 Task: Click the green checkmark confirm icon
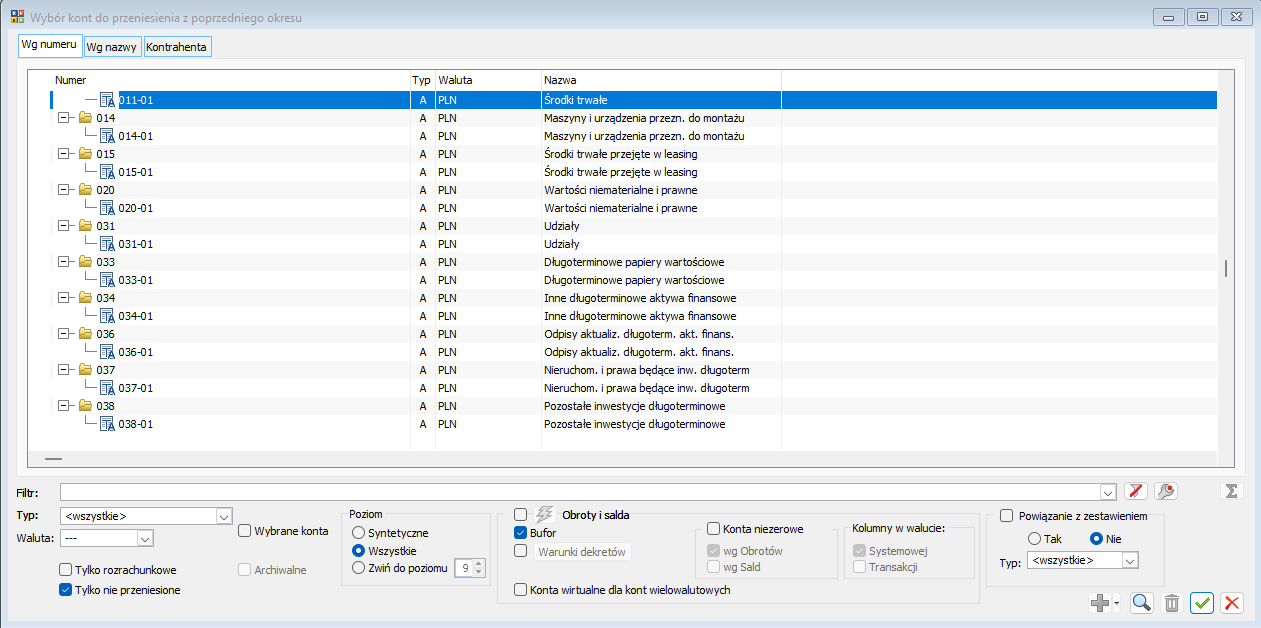pyautogui.click(x=1202, y=603)
